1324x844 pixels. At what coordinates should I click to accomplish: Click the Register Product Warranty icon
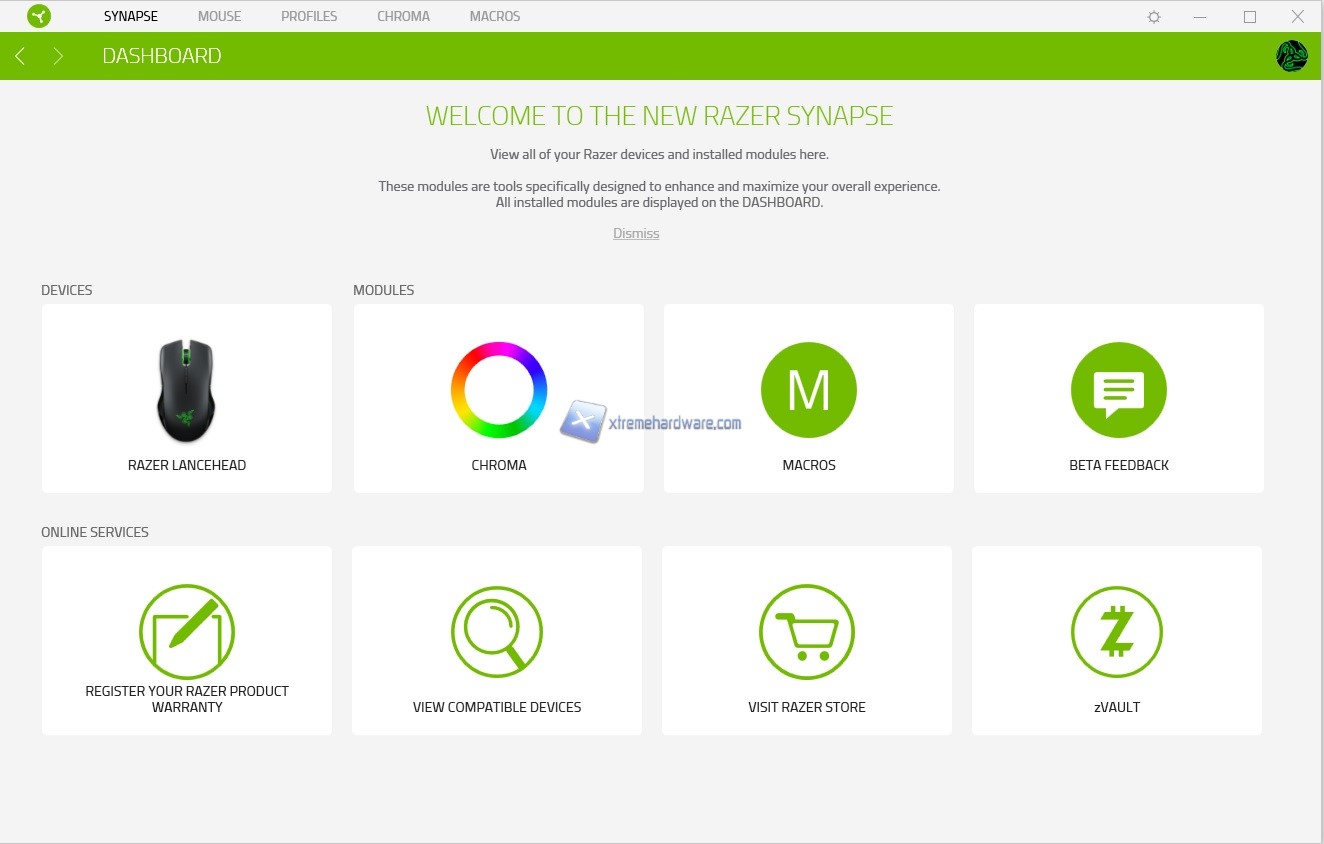click(186, 632)
